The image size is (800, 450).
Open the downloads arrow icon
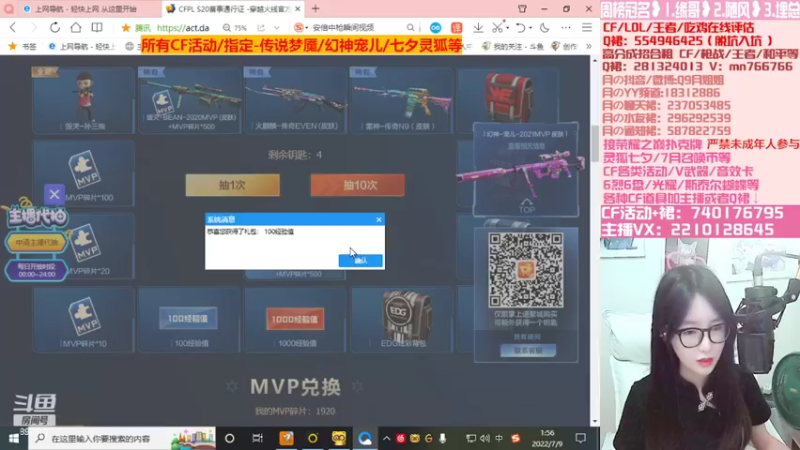click(478, 28)
